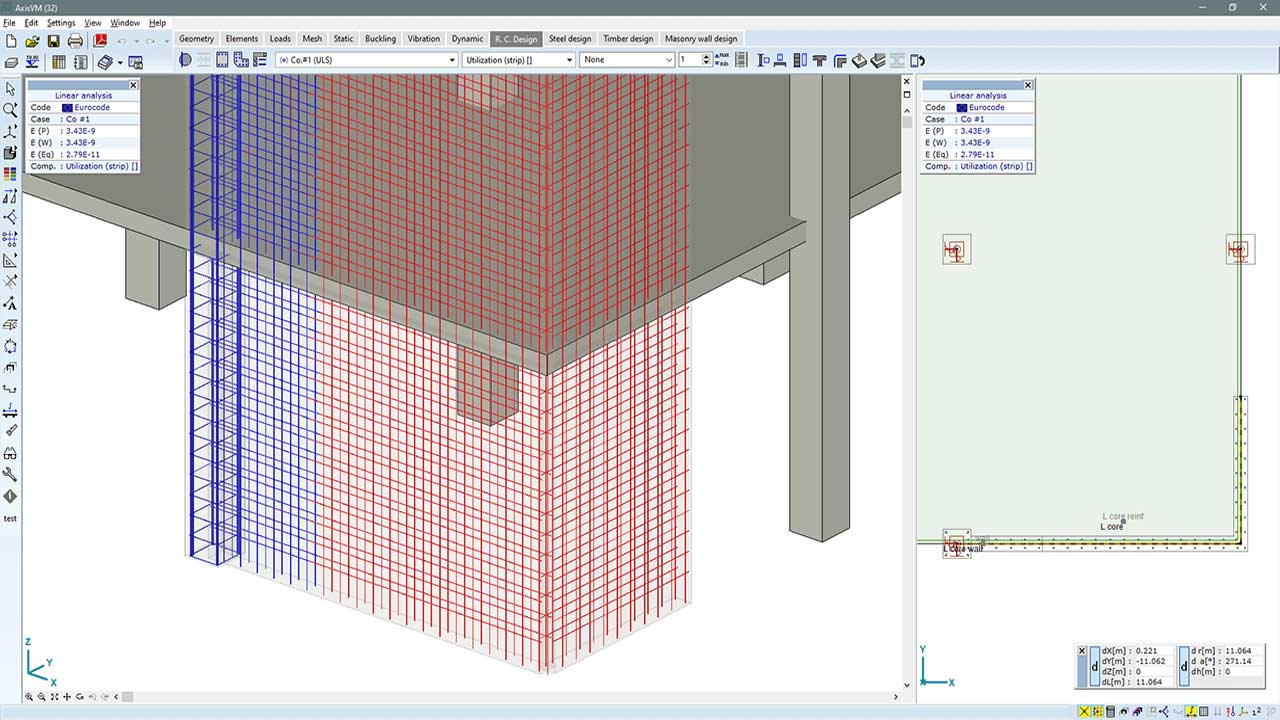Export to 3D PDF with red PDF icon
The width and height of the screenshot is (1280, 720).
(100, 41)
